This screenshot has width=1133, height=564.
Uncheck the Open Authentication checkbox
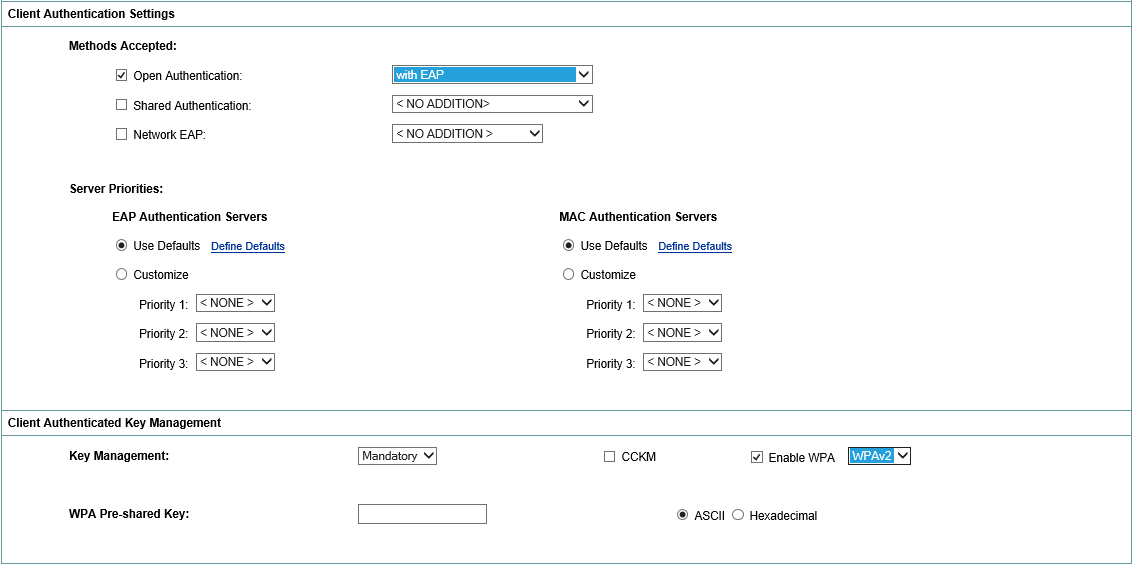[122, 75]
